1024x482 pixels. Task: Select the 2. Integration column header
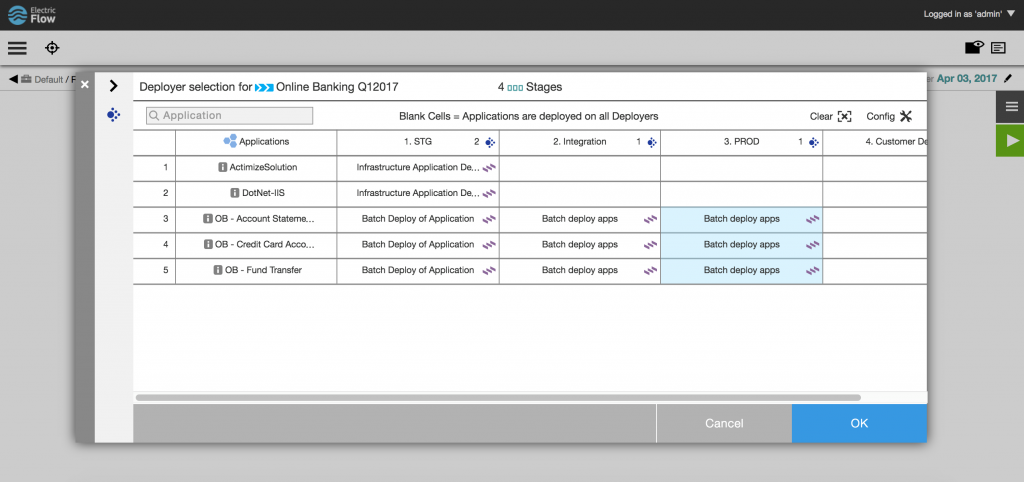[x=580, y=142]
